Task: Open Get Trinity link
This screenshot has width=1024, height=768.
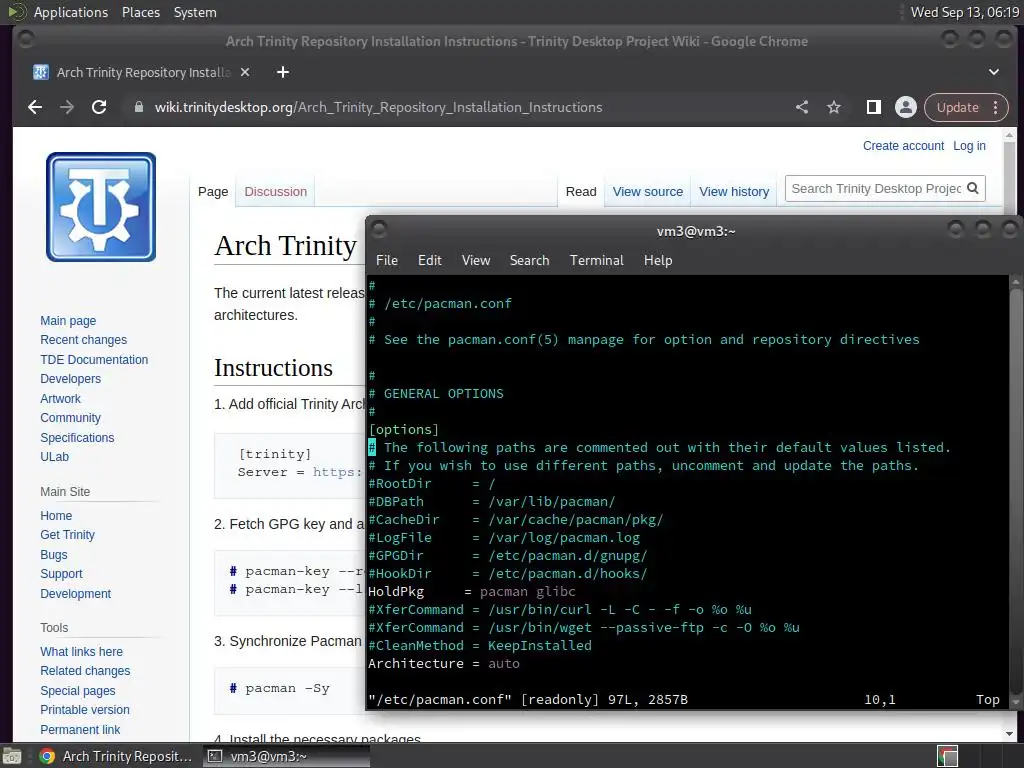Action: click(67, 535)
